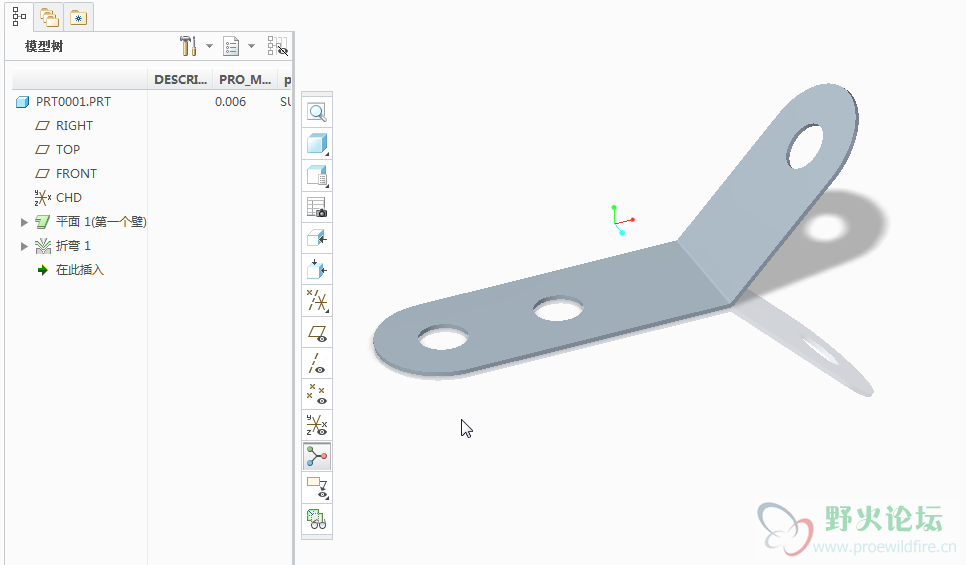The image size is (966, 565).
Task: Click the middle hole on the flat wall
Action: pyautogui.click(x=558, y=309)
